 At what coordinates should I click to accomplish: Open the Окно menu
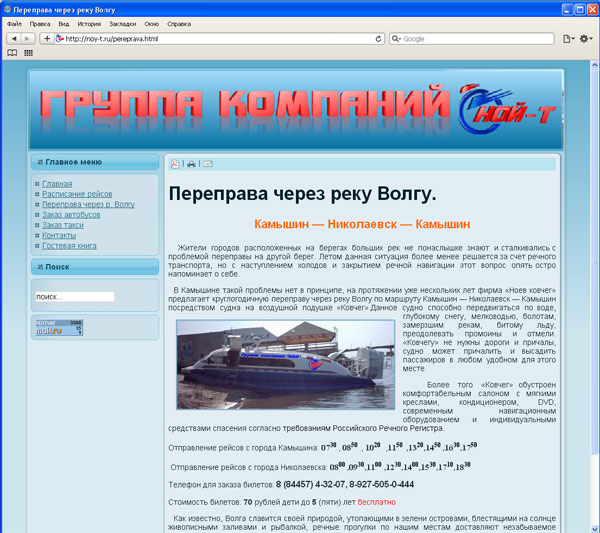click(152, 24)
